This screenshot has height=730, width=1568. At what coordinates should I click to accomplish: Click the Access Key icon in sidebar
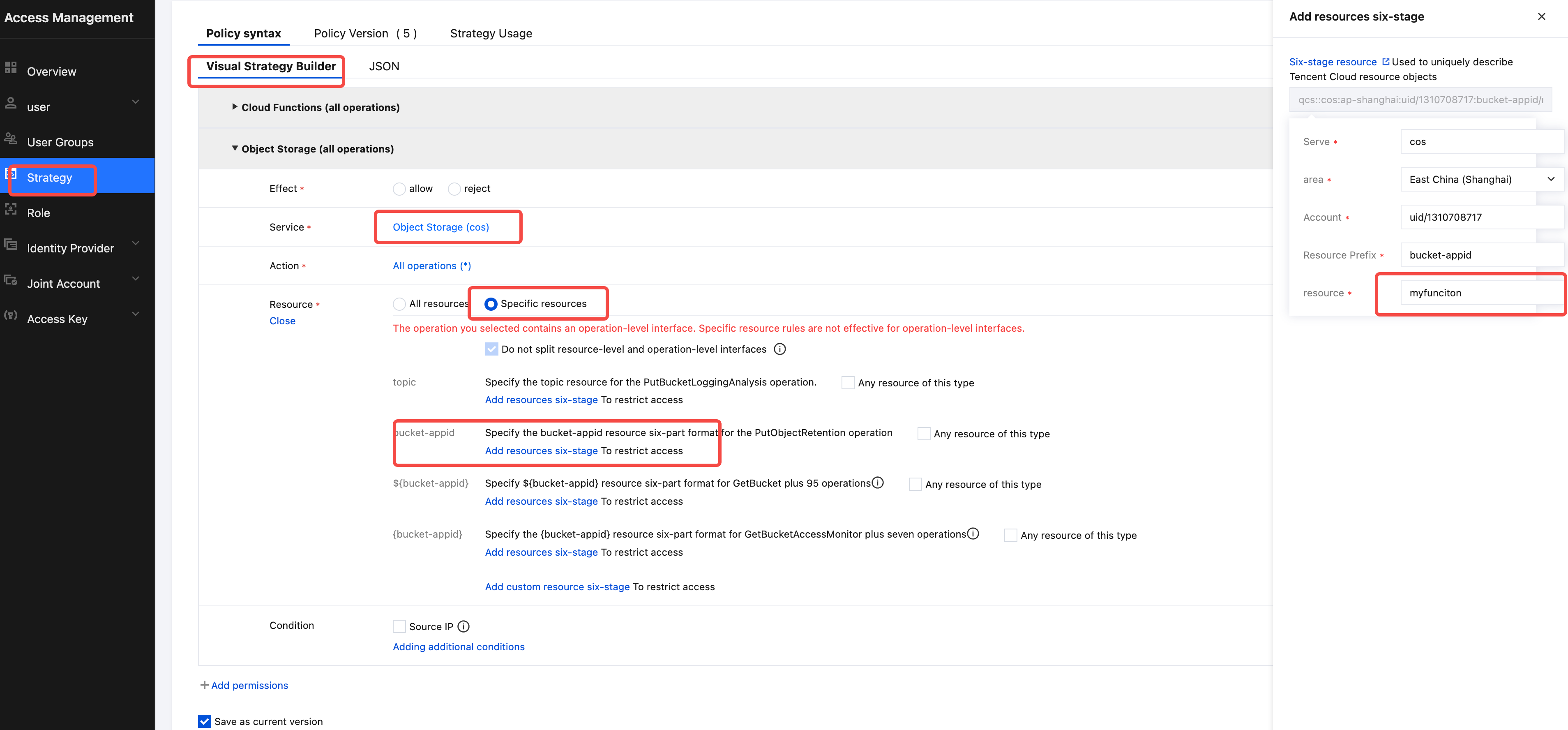click(10, 315)
